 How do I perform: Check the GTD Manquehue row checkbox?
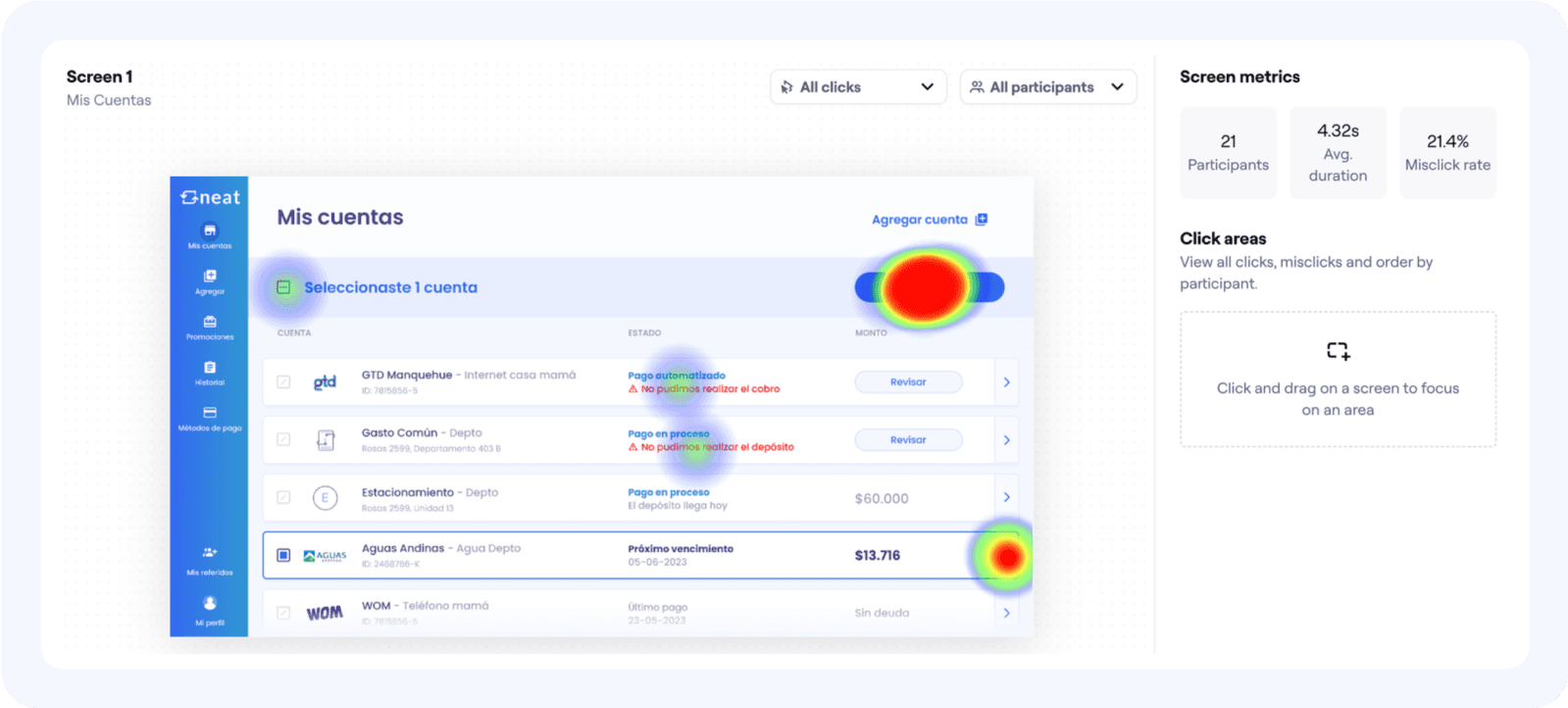tap(283, 382)
